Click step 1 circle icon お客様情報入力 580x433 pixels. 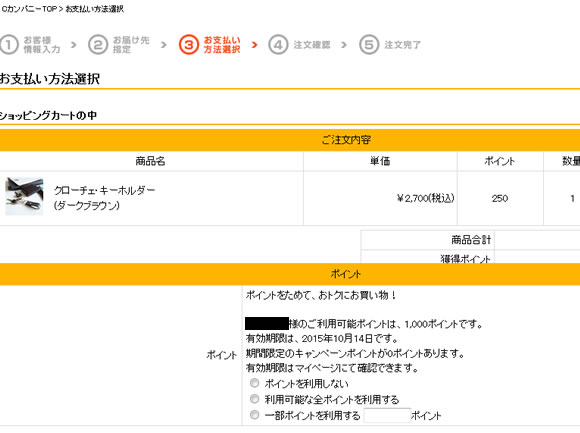pyautogui.click(x=9, y=45)
